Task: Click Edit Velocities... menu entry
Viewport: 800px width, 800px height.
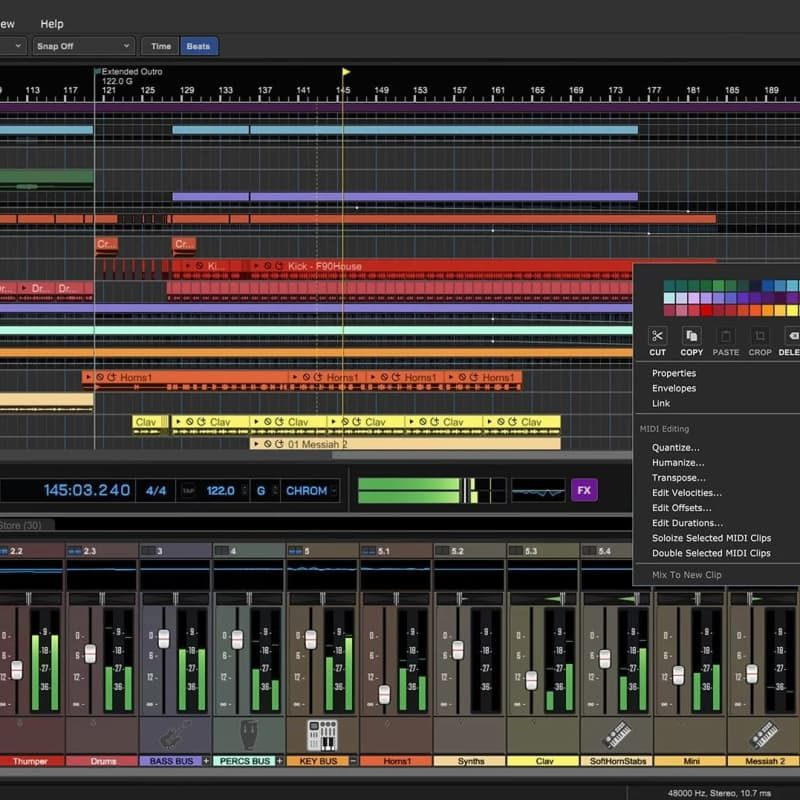Action: [x=686, y=493]
